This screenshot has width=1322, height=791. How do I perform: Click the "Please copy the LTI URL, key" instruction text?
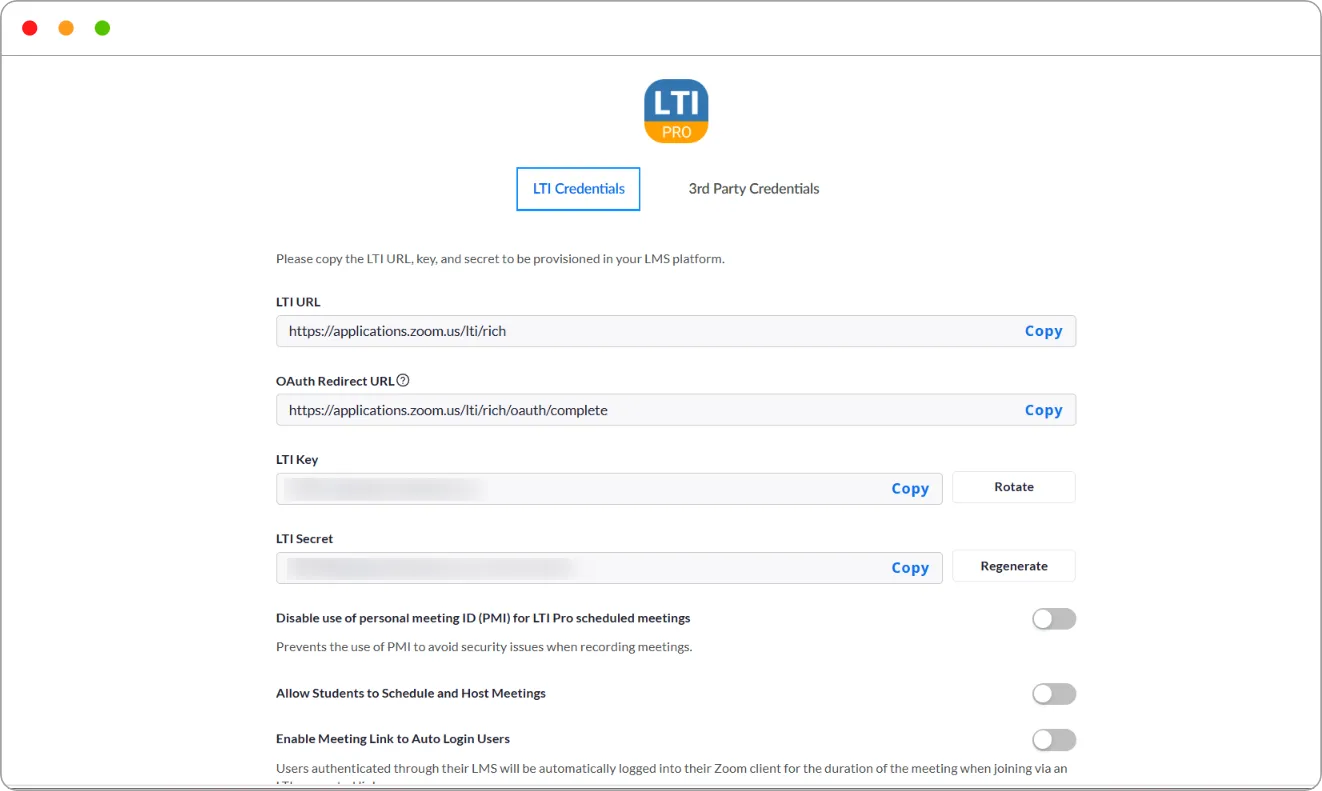(x=500, y=259)
